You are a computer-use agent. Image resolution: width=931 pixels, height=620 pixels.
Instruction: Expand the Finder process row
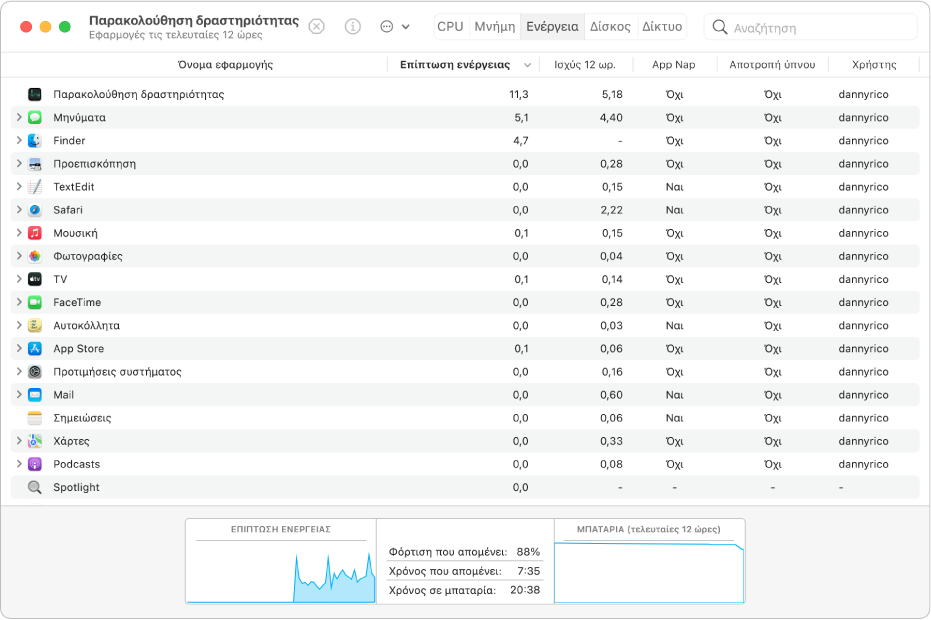click(19, 140)
